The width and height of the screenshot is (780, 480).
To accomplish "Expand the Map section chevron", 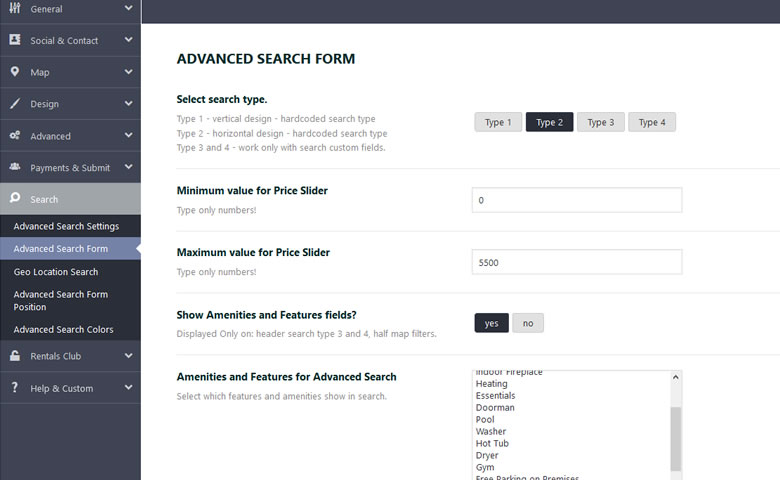I will [x=129, y=72].
